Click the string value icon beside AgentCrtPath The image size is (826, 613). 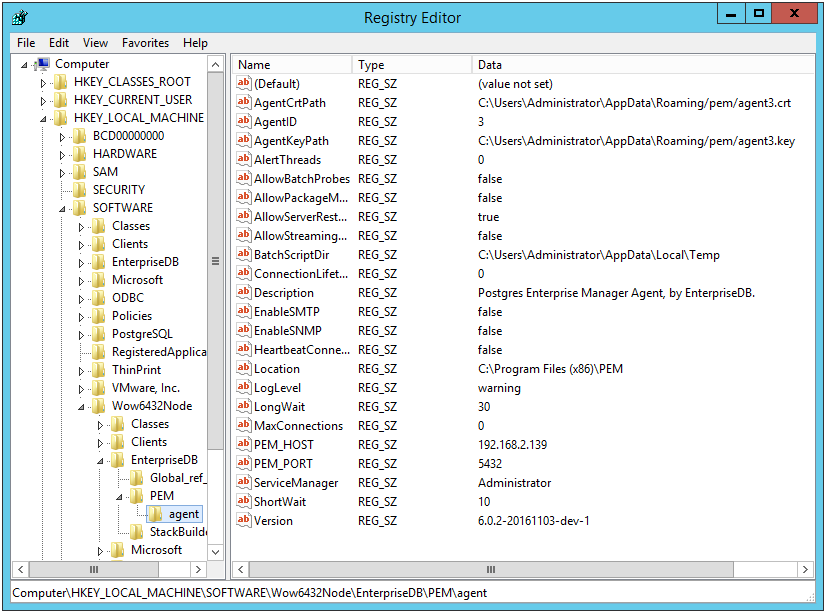click(243, 103)
